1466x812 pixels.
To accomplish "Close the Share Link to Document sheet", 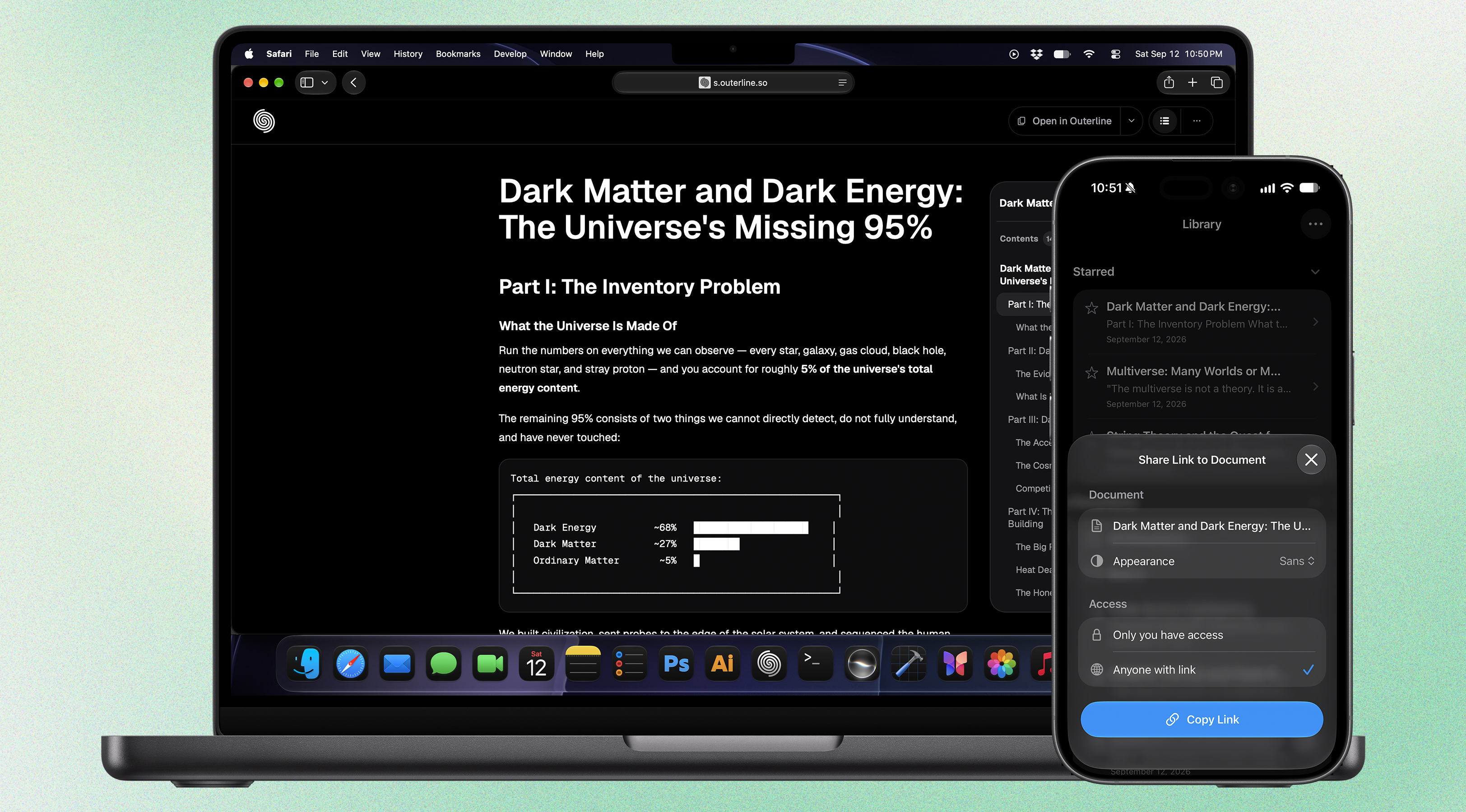I will point(1311,459).
